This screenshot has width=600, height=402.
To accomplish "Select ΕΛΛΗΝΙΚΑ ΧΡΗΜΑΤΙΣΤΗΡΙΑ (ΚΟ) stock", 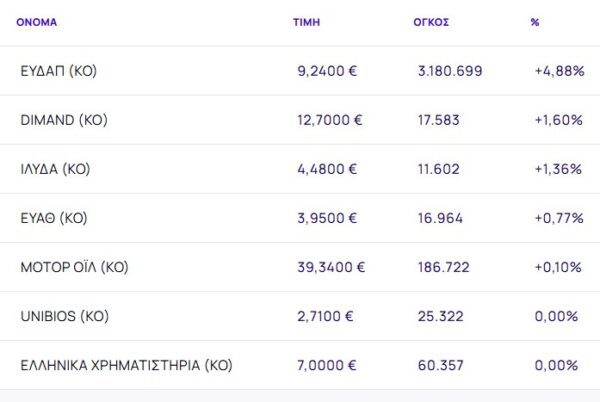I will tap(126, 365).
